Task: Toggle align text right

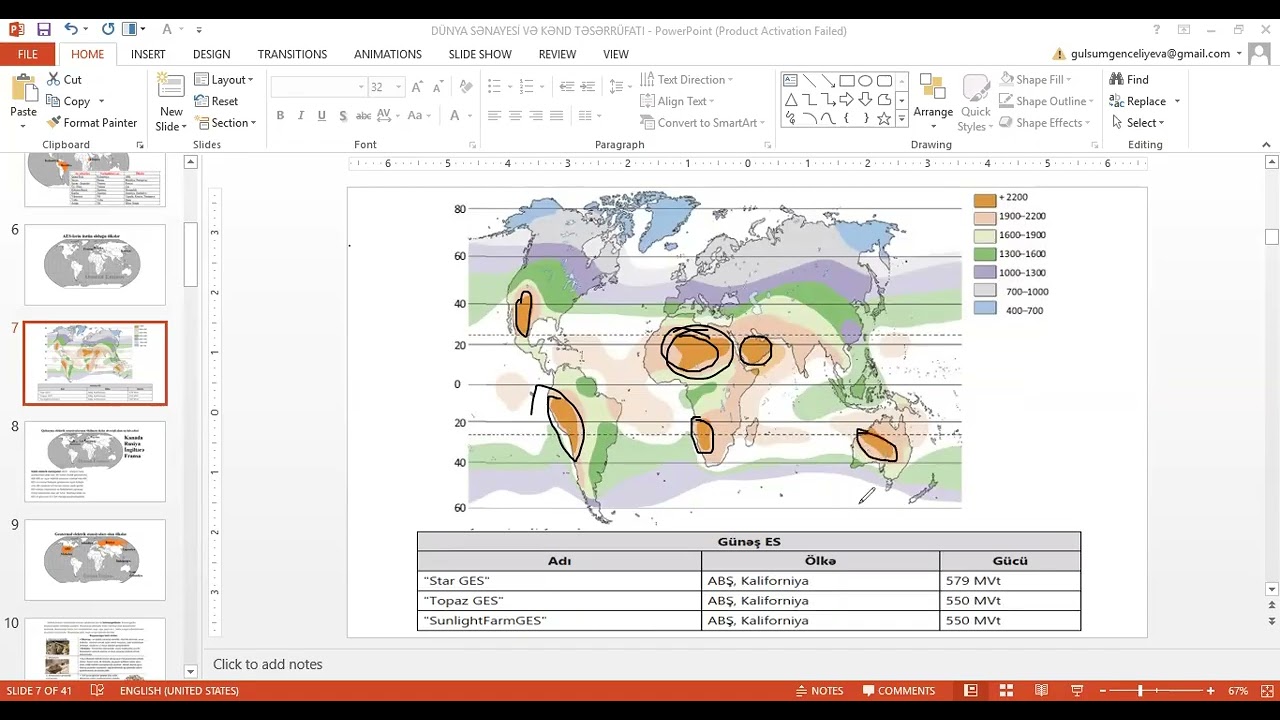Action: point(536,116)
